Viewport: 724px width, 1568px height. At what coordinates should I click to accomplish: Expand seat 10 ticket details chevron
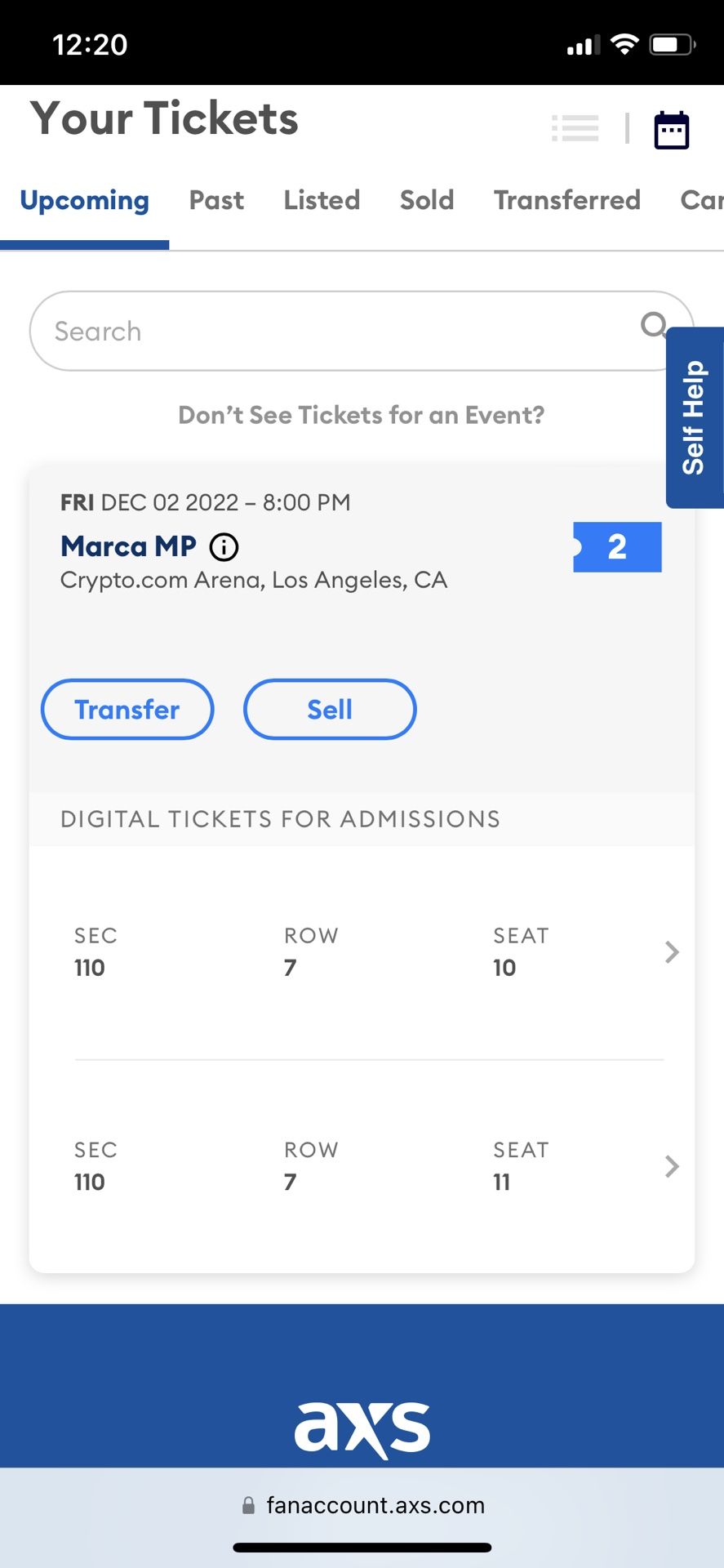671,952
